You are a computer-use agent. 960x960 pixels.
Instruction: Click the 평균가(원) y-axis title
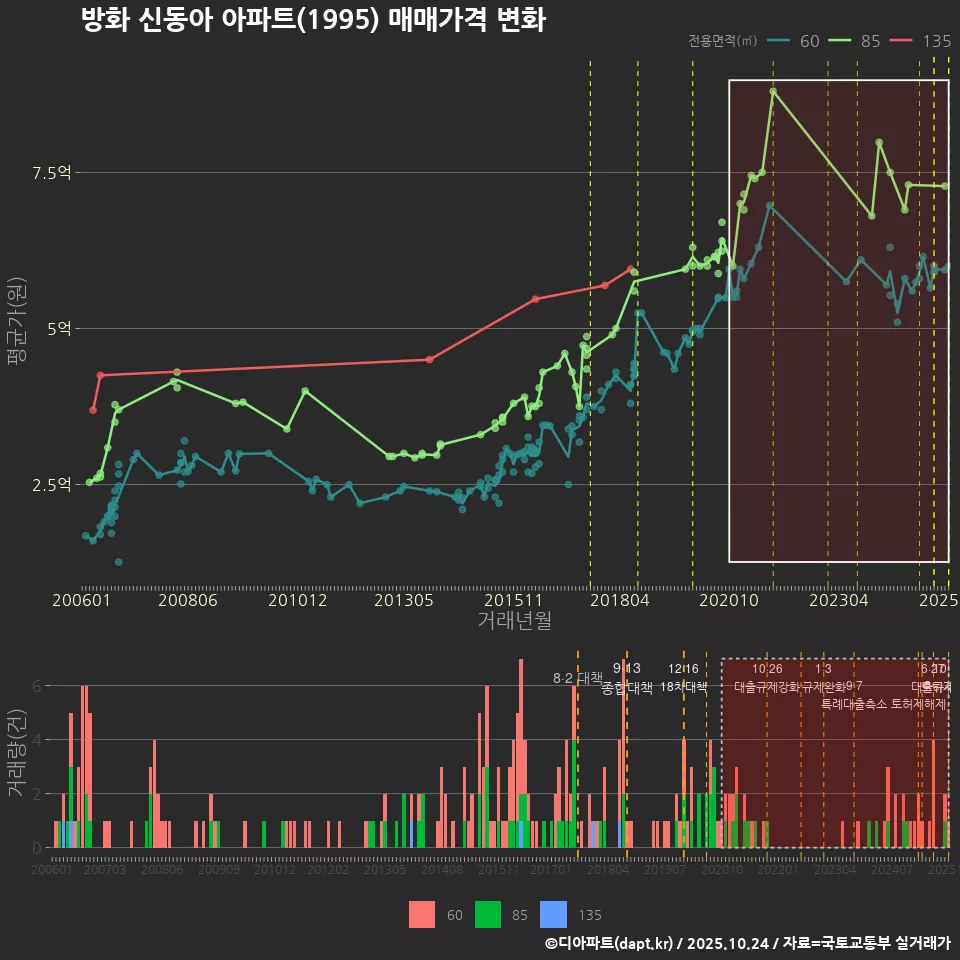tap(15, 327)
